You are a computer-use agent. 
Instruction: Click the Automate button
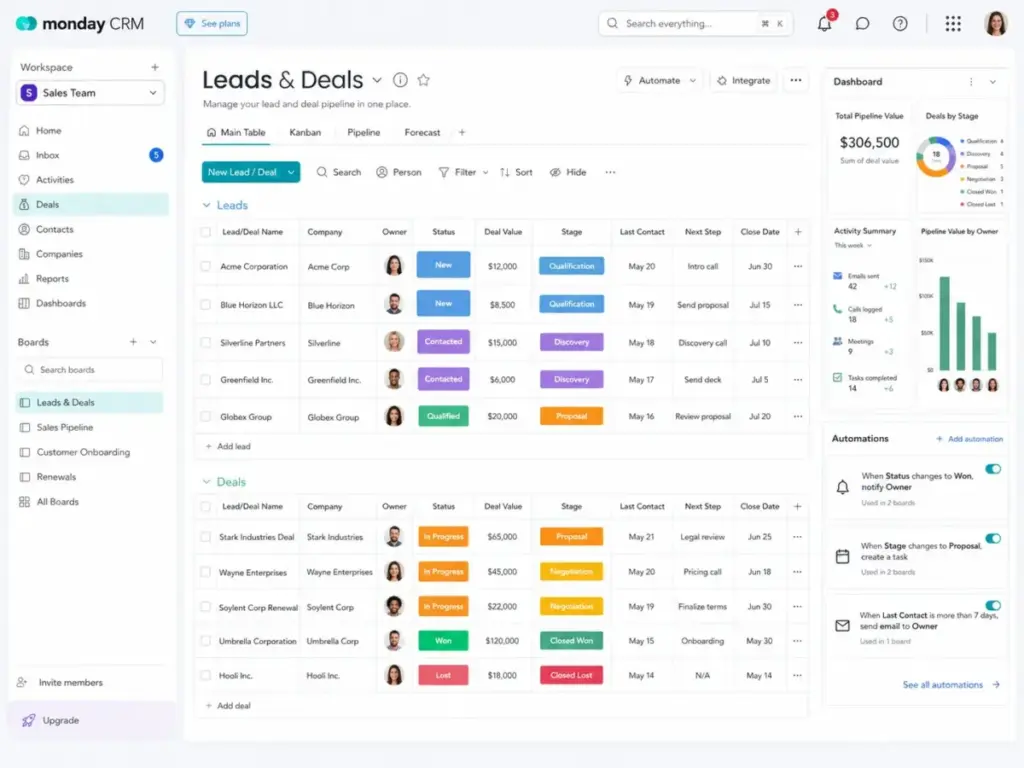coord(660,80)
